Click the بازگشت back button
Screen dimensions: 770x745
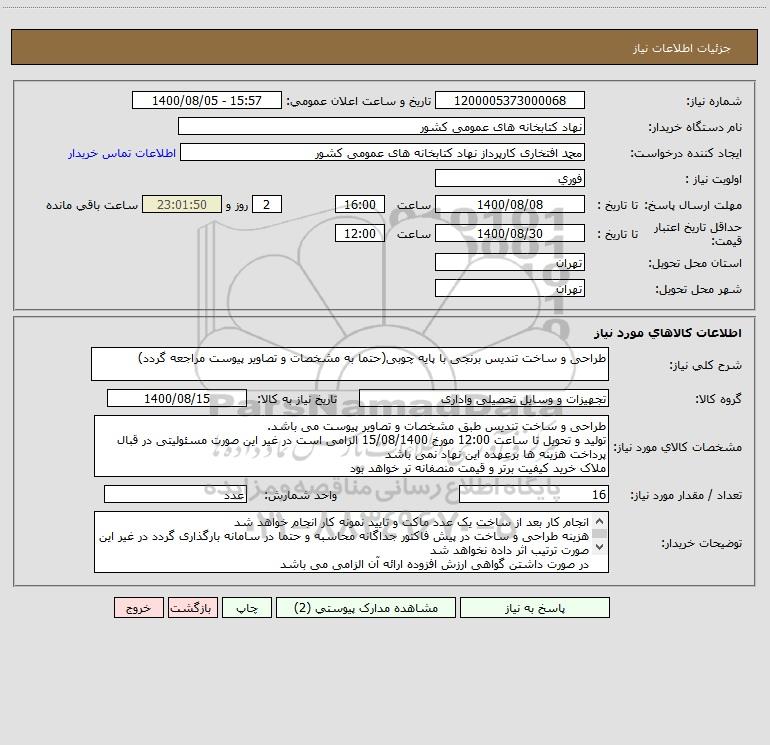pos(192,607)
